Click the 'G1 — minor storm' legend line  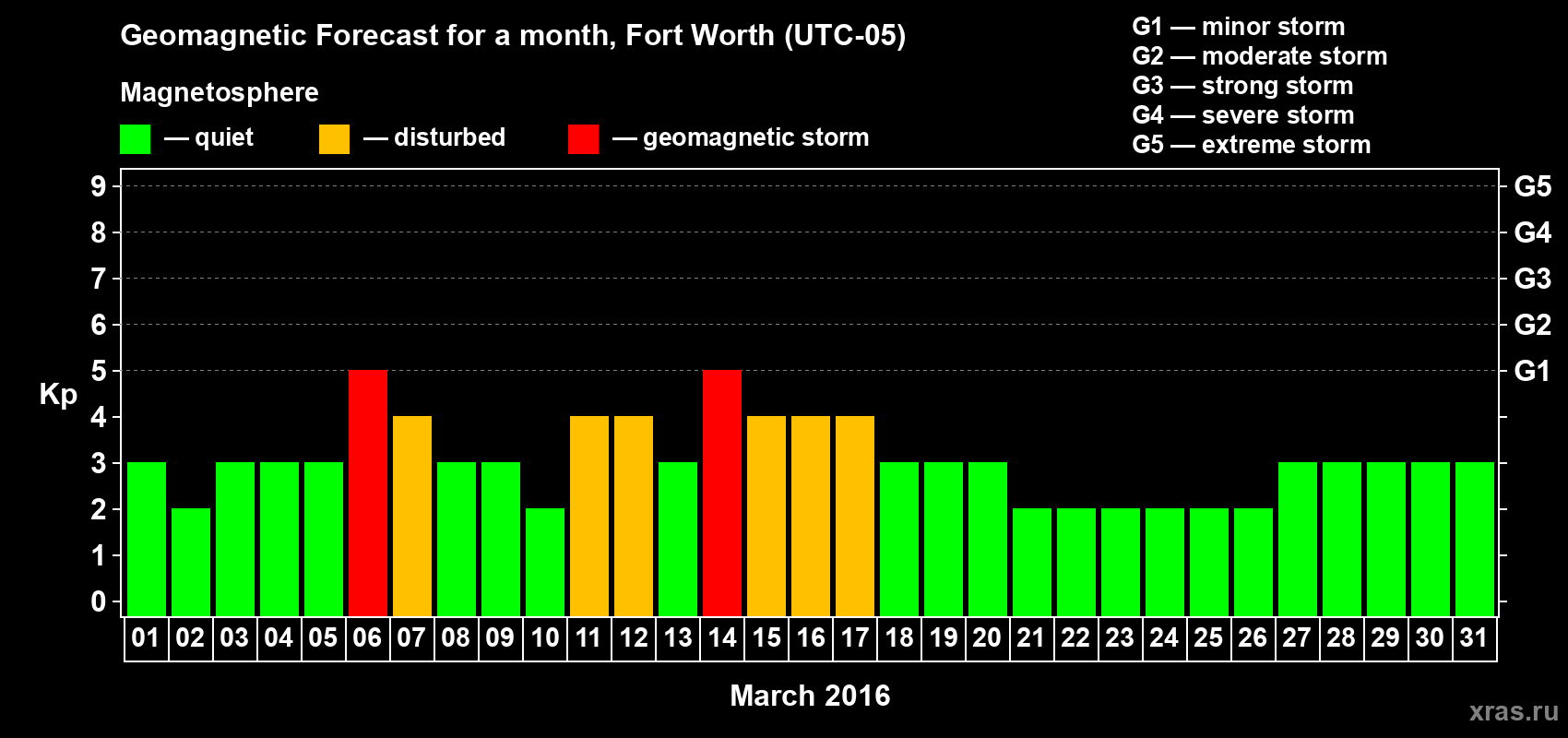(1239, 27)
